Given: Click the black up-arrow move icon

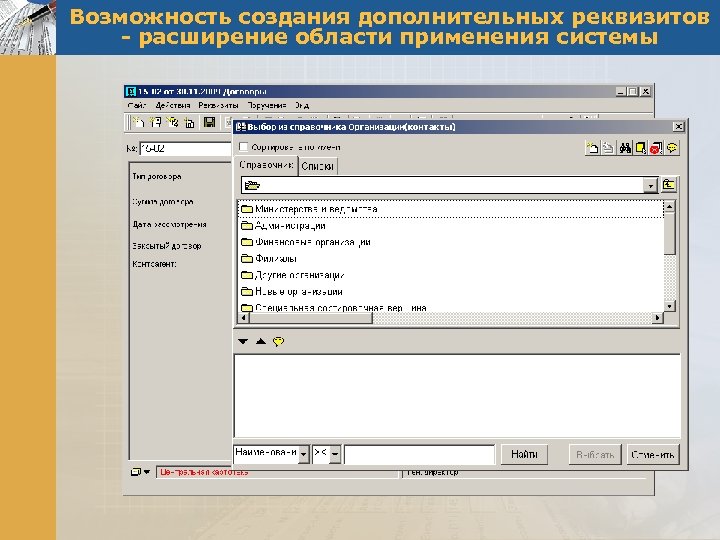Looking at the screenshot, I should tap(261, 341).
